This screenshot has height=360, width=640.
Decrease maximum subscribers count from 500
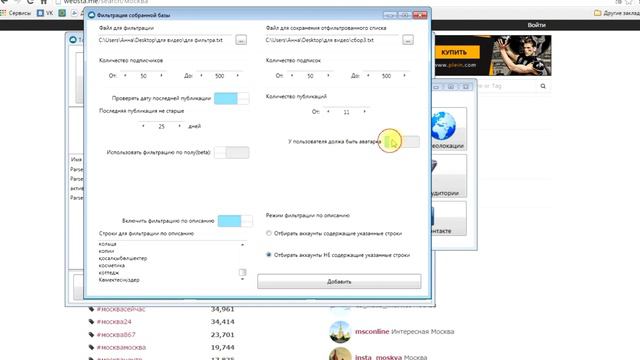[201, 76]
